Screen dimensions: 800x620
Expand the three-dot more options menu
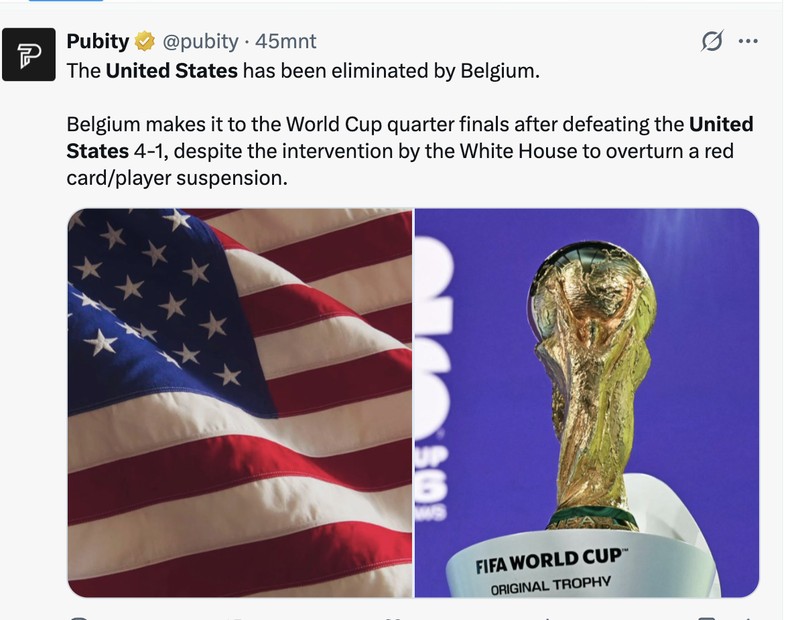(748, 41)
